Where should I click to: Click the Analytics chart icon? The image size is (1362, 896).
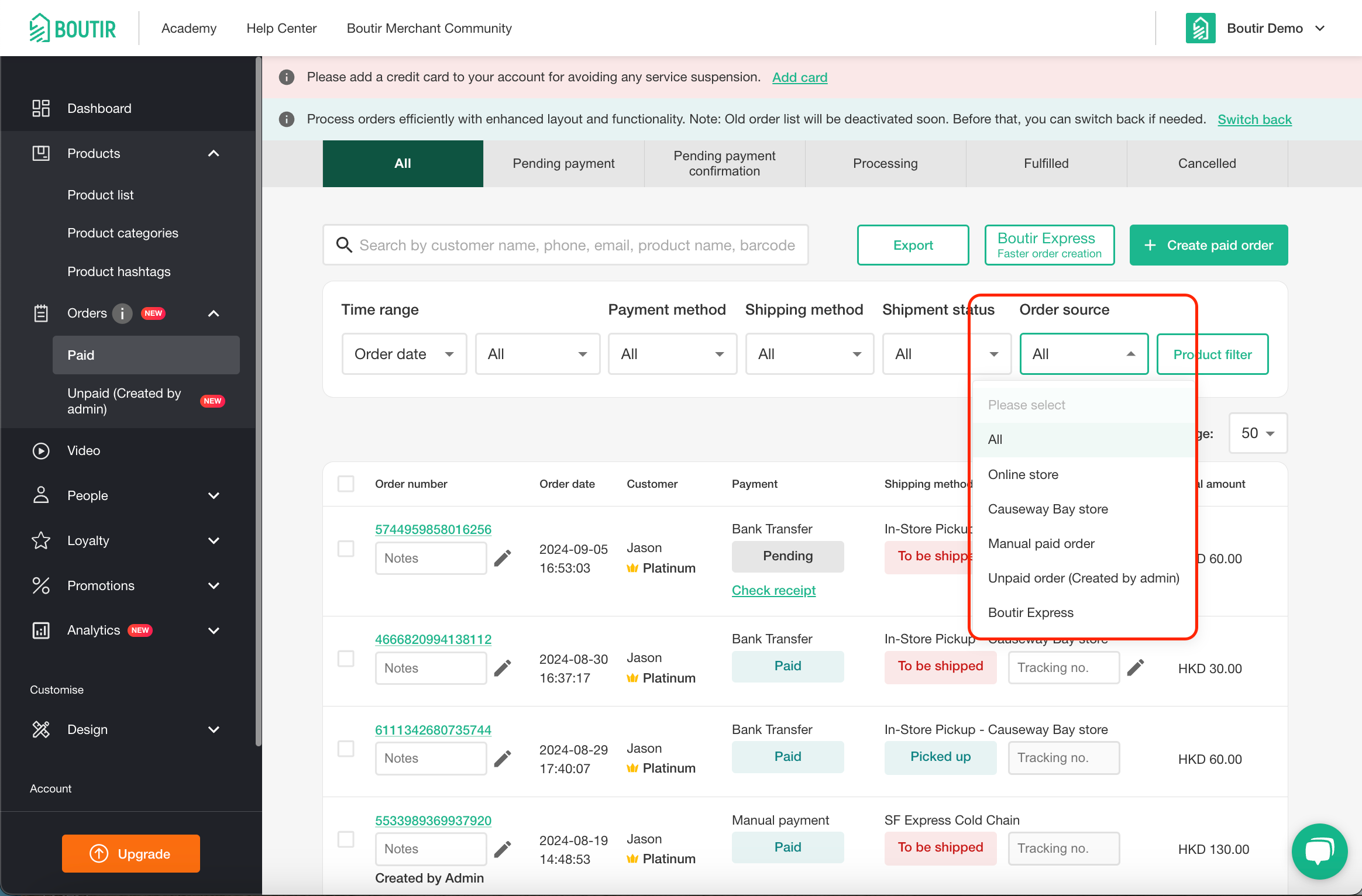click(x=41, y=630)
